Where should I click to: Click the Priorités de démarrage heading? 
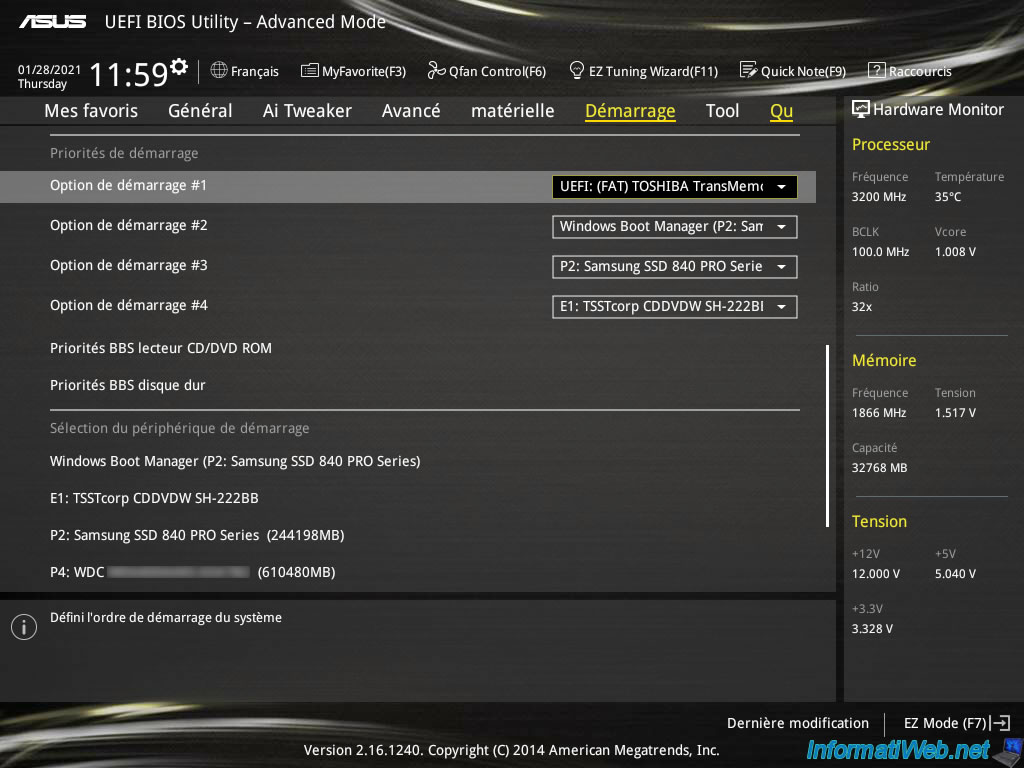coord(124,153)
